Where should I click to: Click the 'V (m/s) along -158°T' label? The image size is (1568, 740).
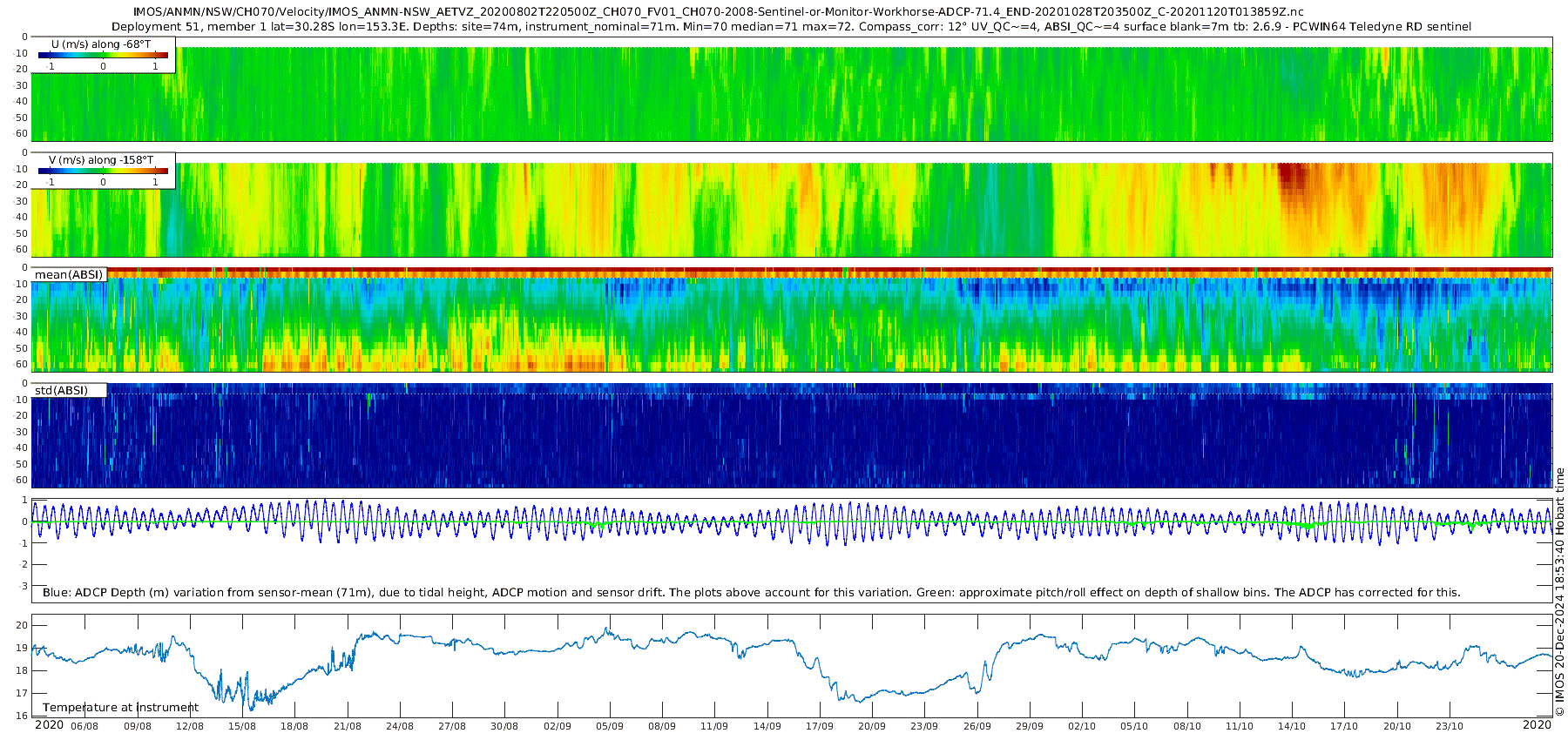[101, 160]
